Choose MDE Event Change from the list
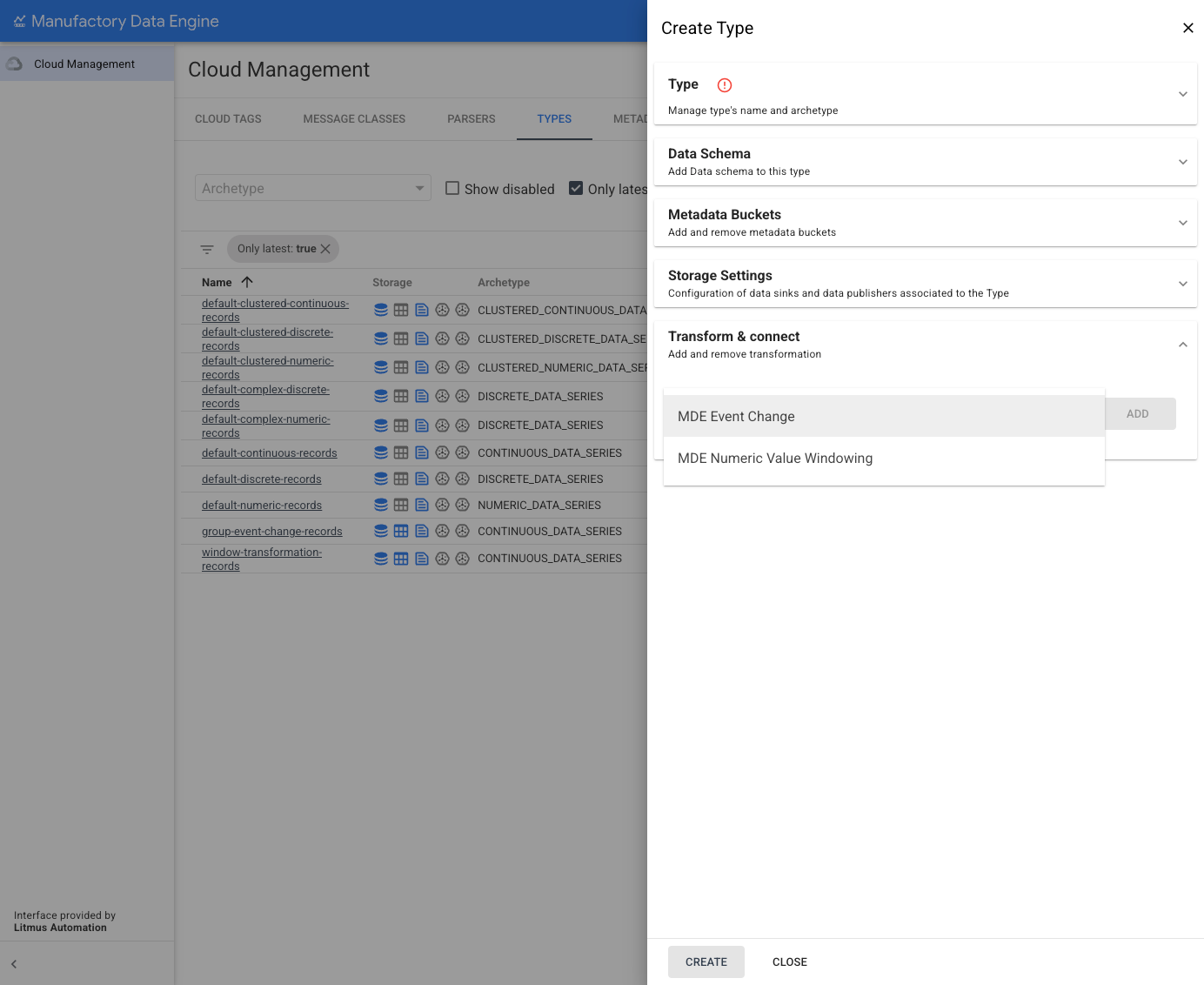The width and height of the screenshot is (1204, 985). click(736, 417)
